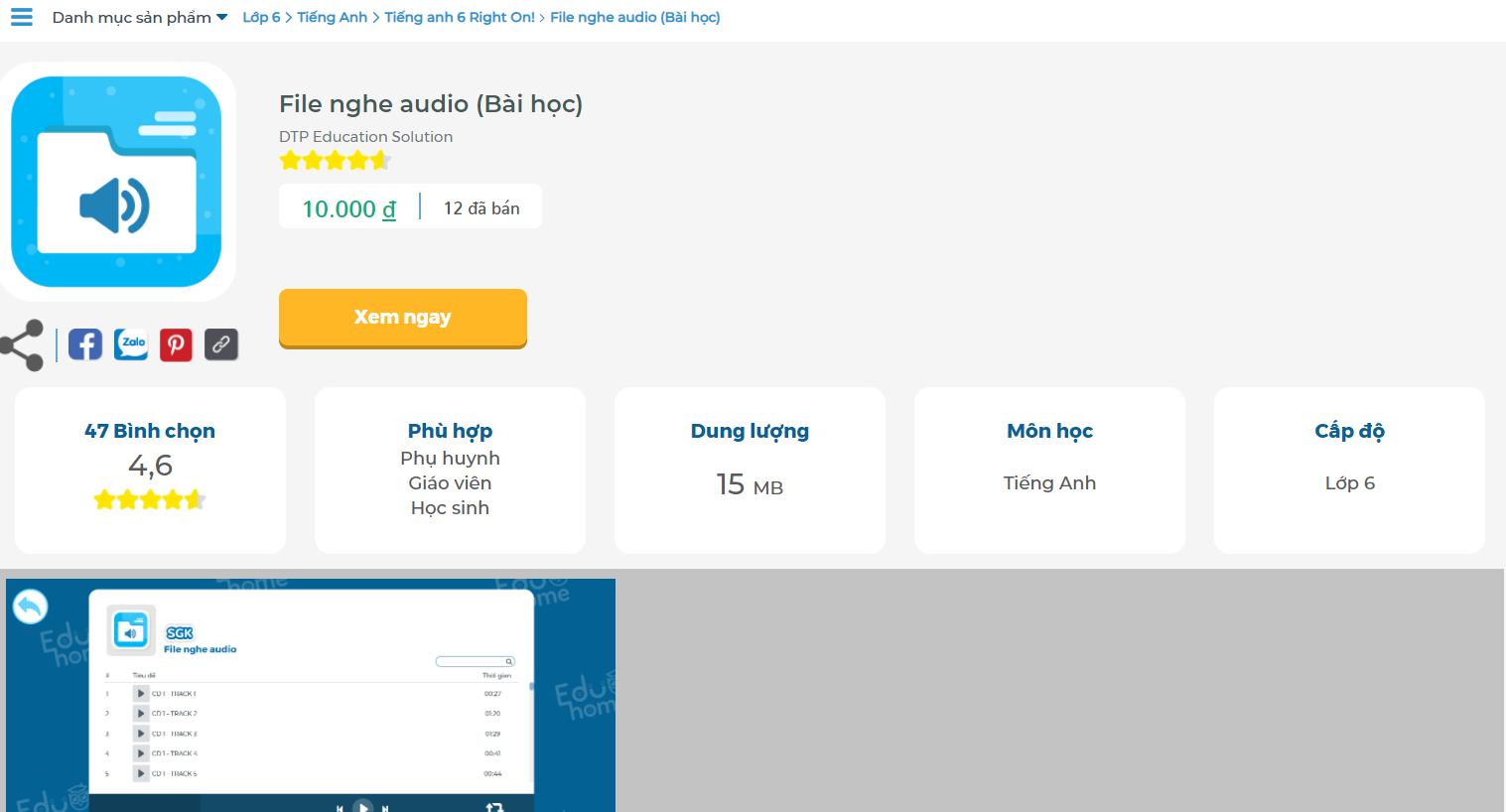Click the Cấp độ heading
1506x812 pixels.
click(x=1349, y=431)
